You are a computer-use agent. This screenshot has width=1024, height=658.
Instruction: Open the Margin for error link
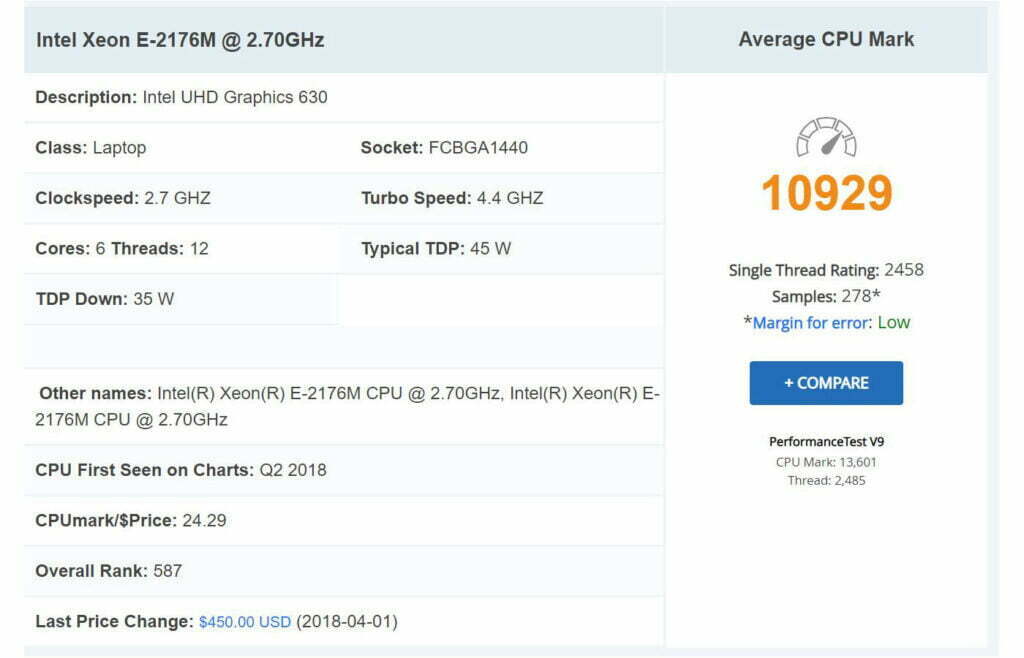(x=810, y=322)
